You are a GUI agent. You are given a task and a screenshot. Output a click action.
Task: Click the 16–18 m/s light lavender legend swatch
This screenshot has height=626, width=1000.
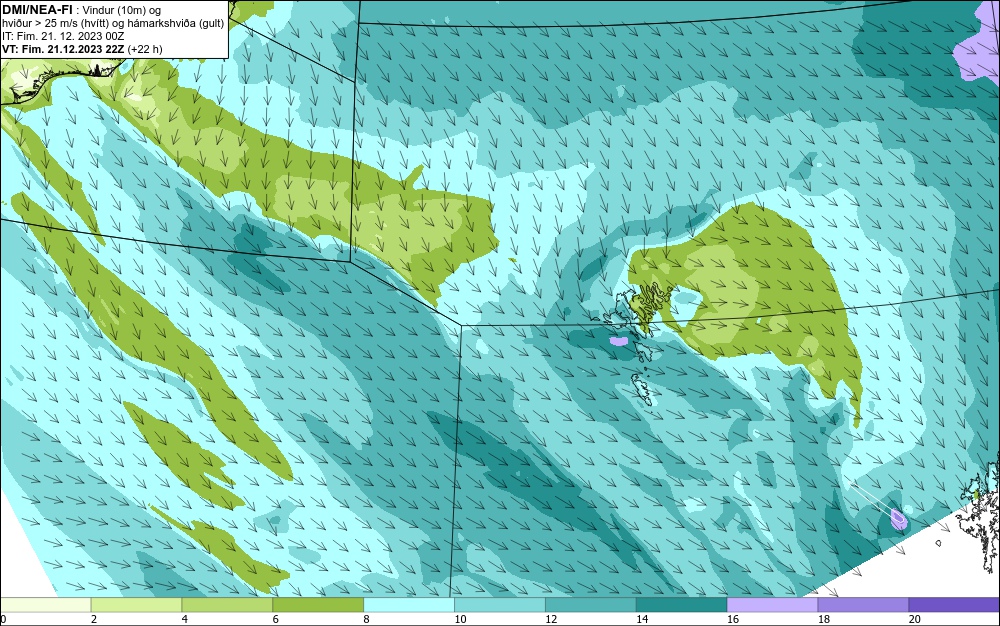(x=772, y=604)
